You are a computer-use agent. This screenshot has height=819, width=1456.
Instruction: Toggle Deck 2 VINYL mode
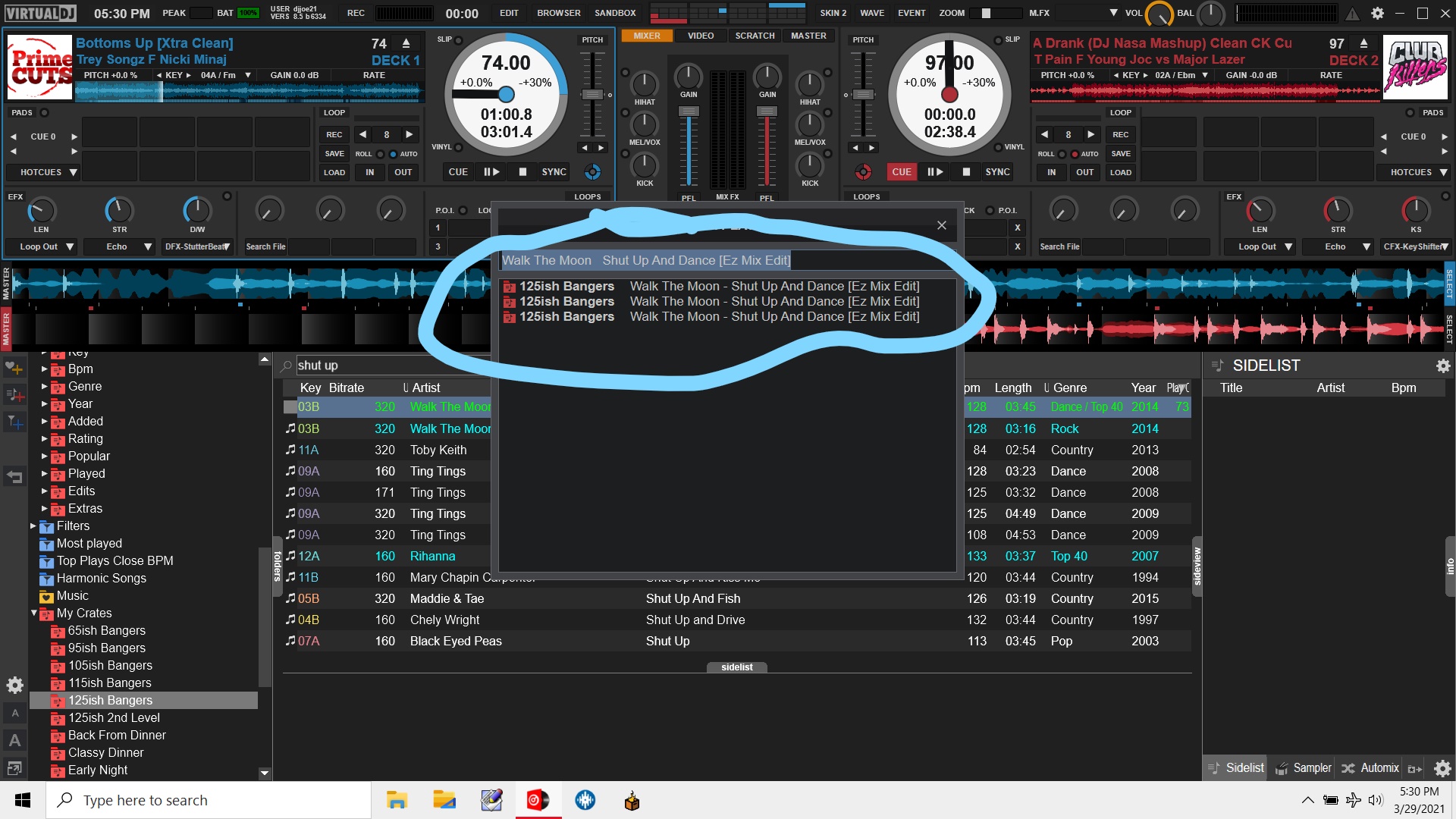tap(997, 147)
